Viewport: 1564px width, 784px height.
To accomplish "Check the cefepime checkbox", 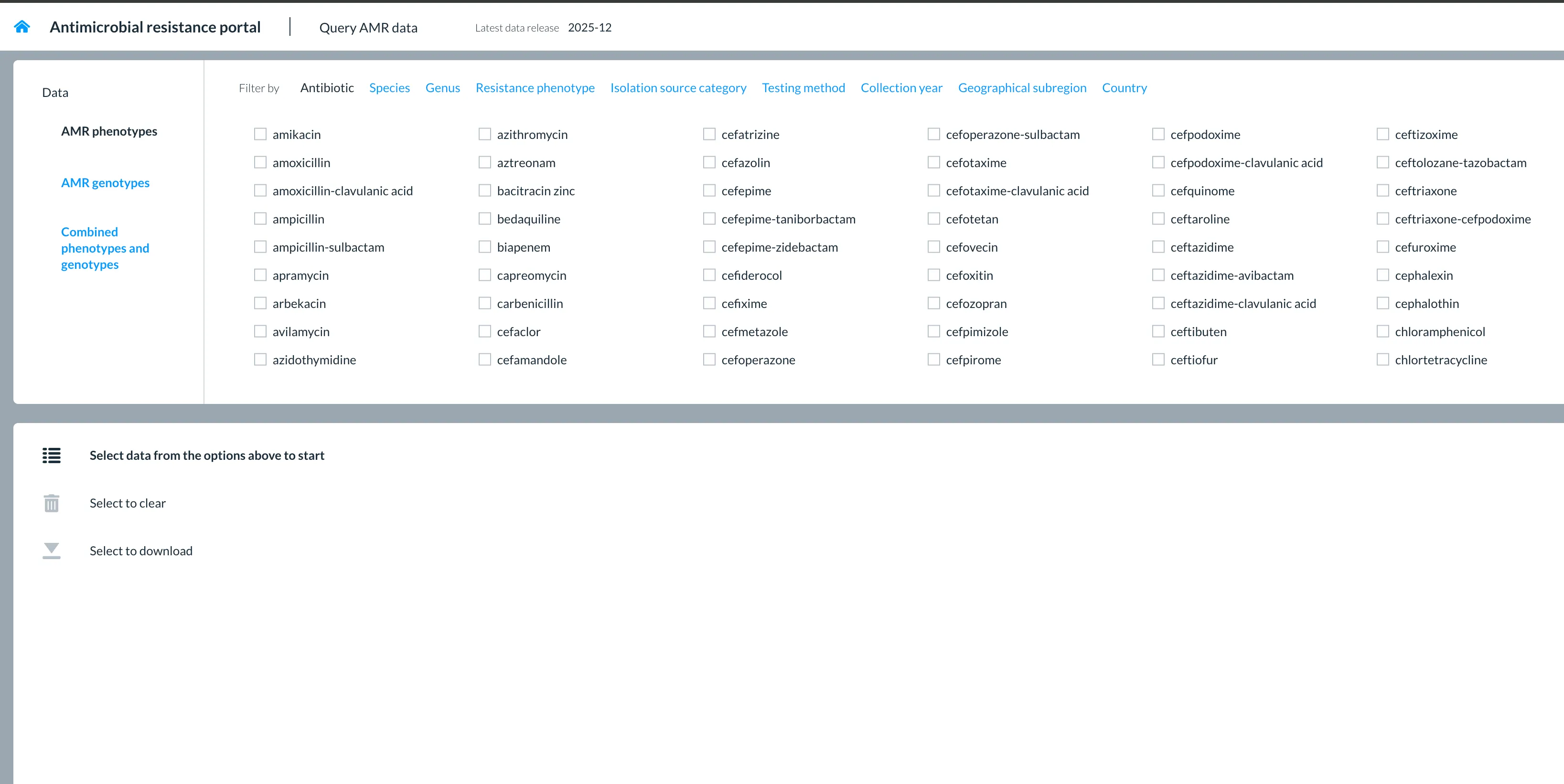I will pyautogui.click(x=709, y=191).
